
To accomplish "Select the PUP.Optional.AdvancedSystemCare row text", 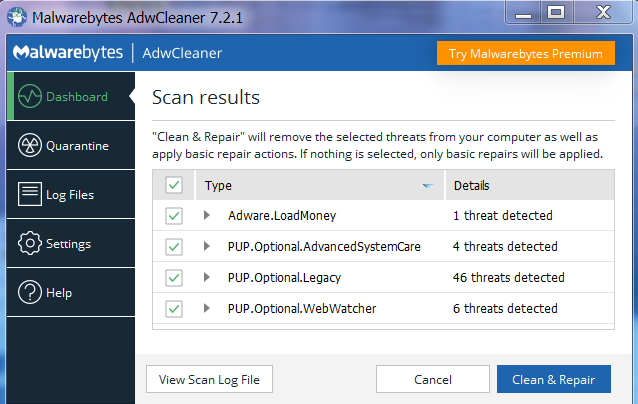I will 324,247.
